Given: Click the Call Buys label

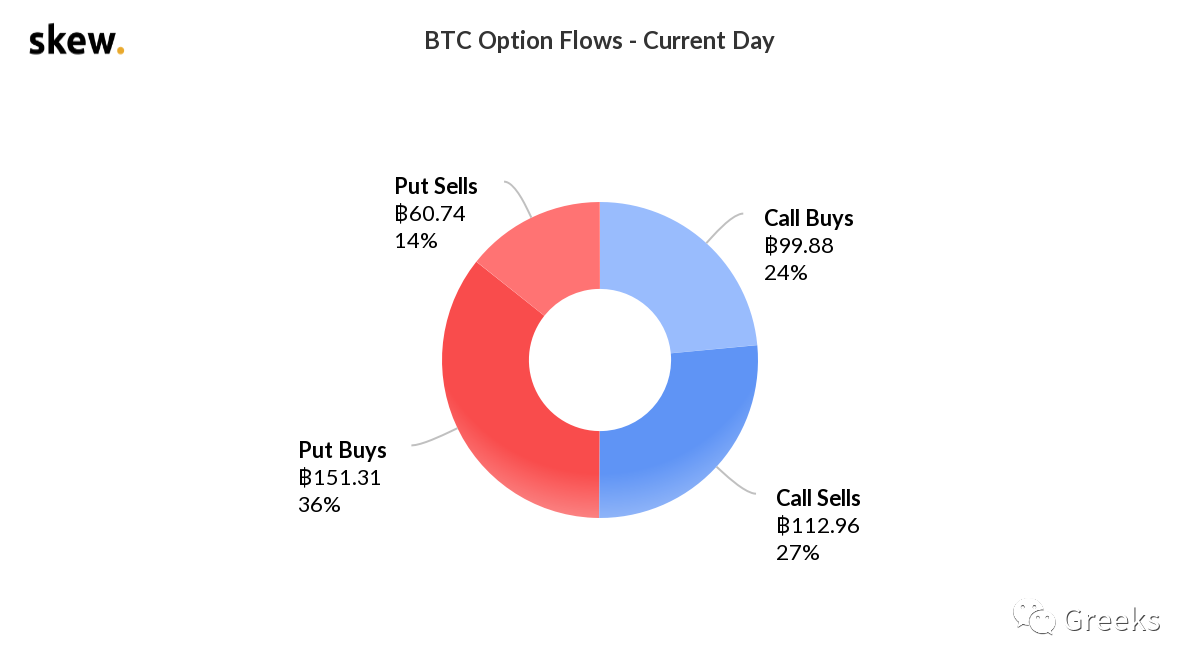Looking at the screenshot, I should click(x=809, y=218).
